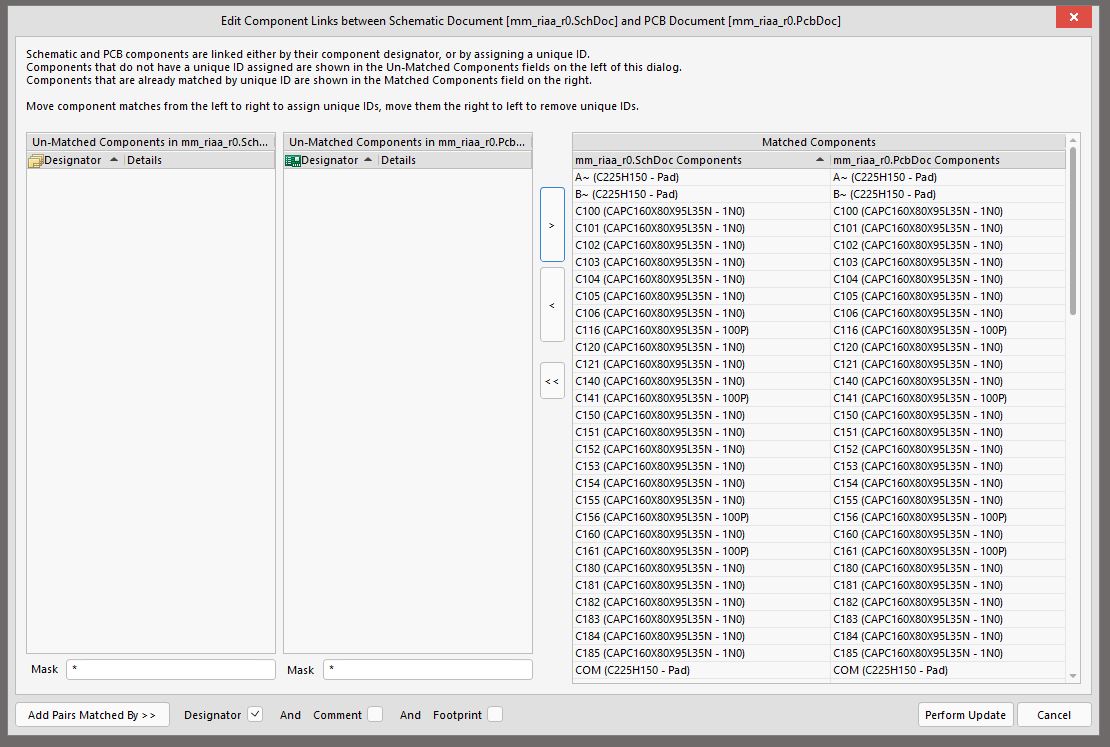Select C100 schematic component row
The image size is (1110, 747).
coord(701,211)
